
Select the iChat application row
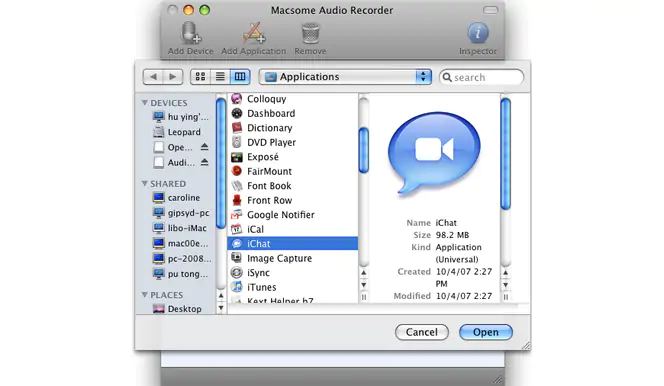293,244
